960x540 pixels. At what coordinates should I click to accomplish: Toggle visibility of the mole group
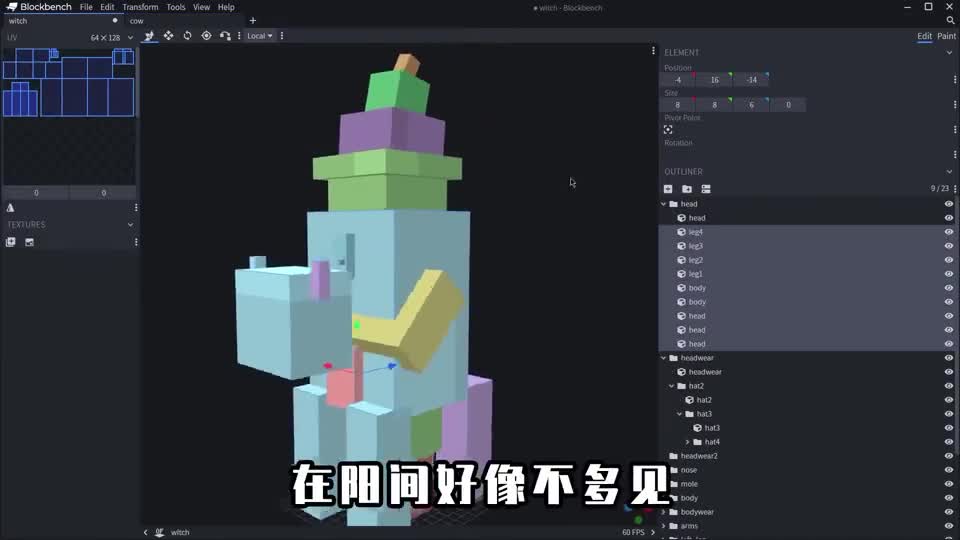click(948, 484)
